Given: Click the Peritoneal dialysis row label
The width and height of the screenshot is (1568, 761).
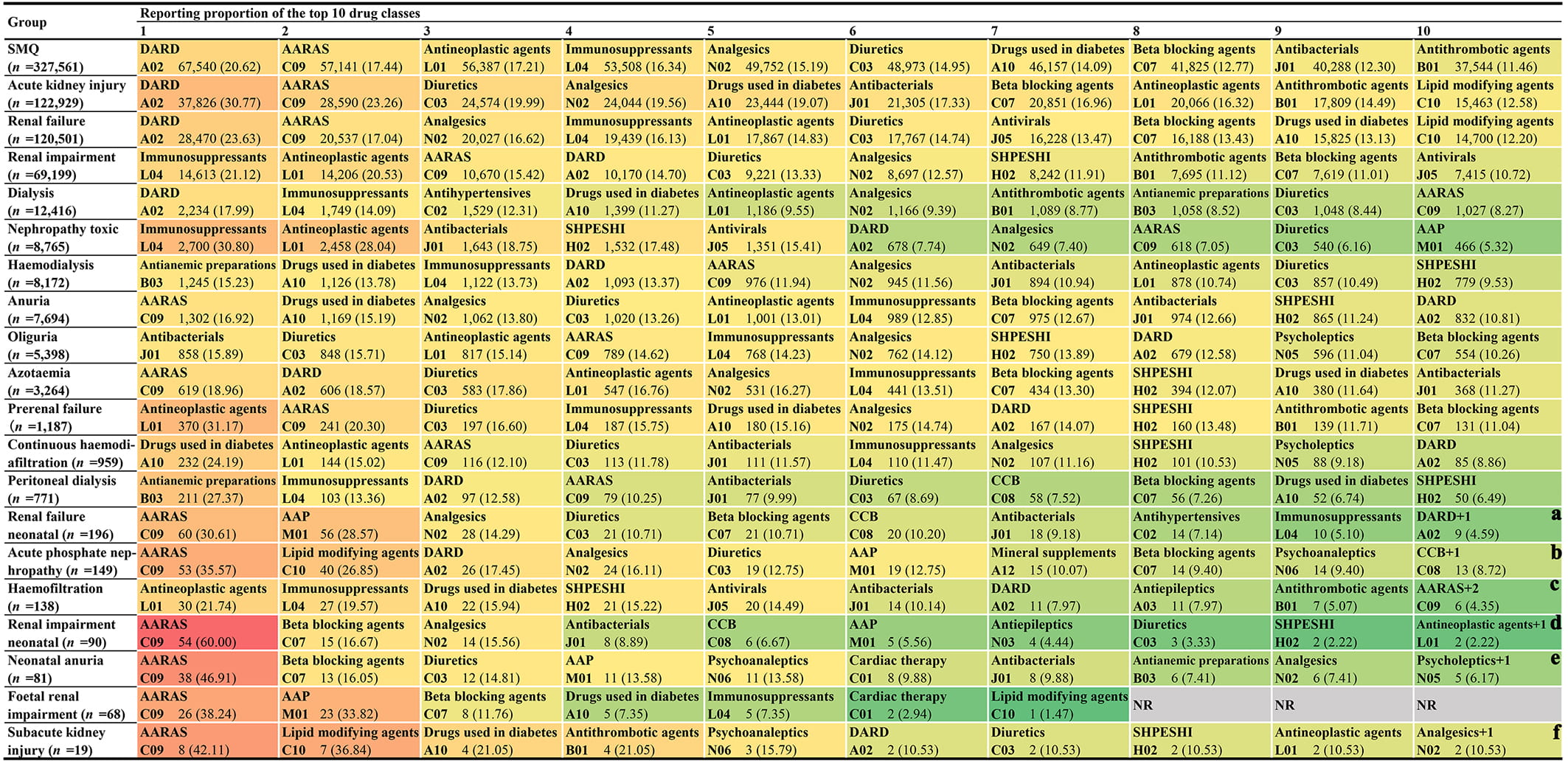Looking at the screenshot, I should (x=62, y=489).
